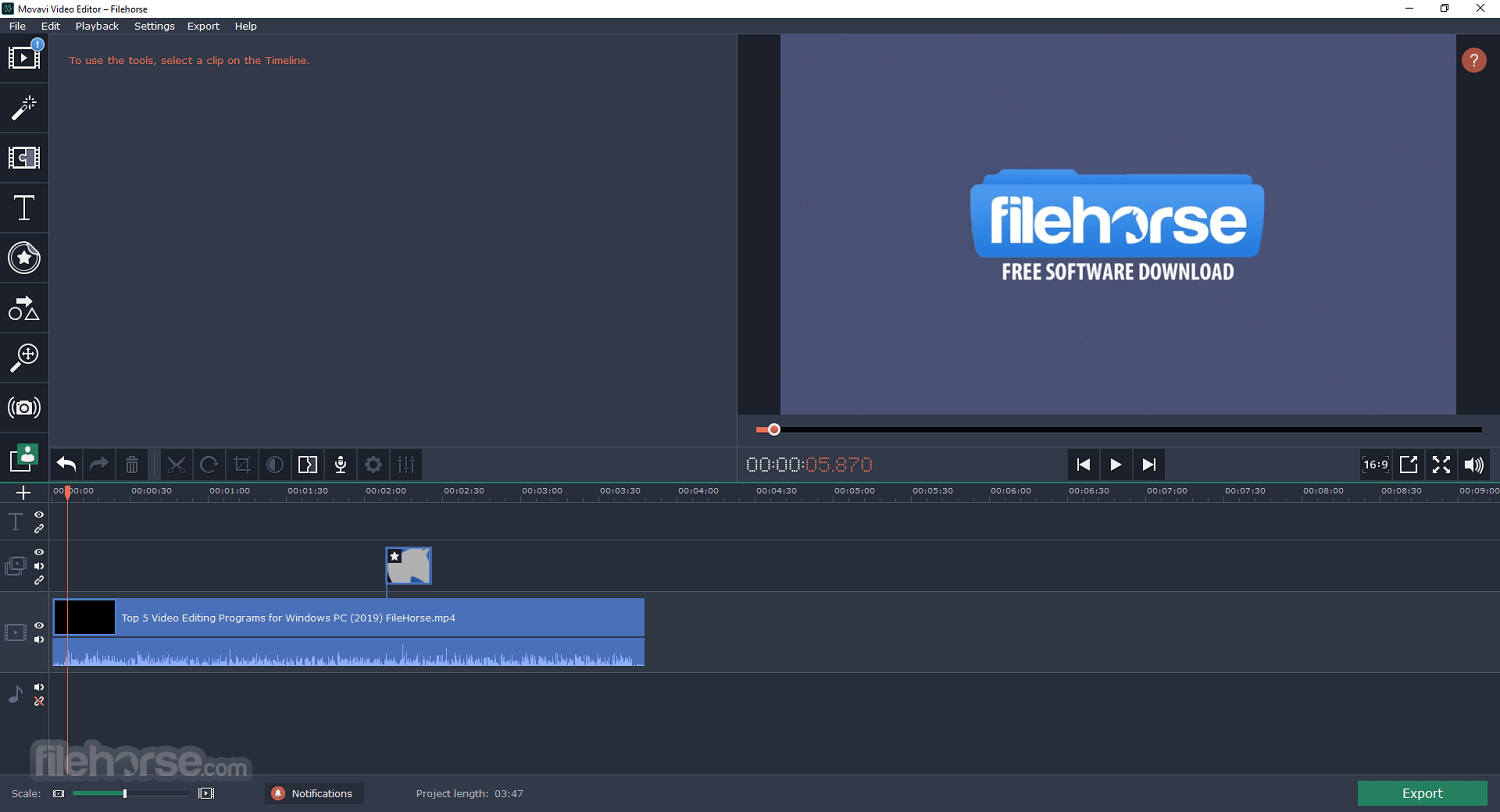The width and height of the screenshot is (1500, 812).
Task: Open the Playback menu
Action: tap(97, 26)
